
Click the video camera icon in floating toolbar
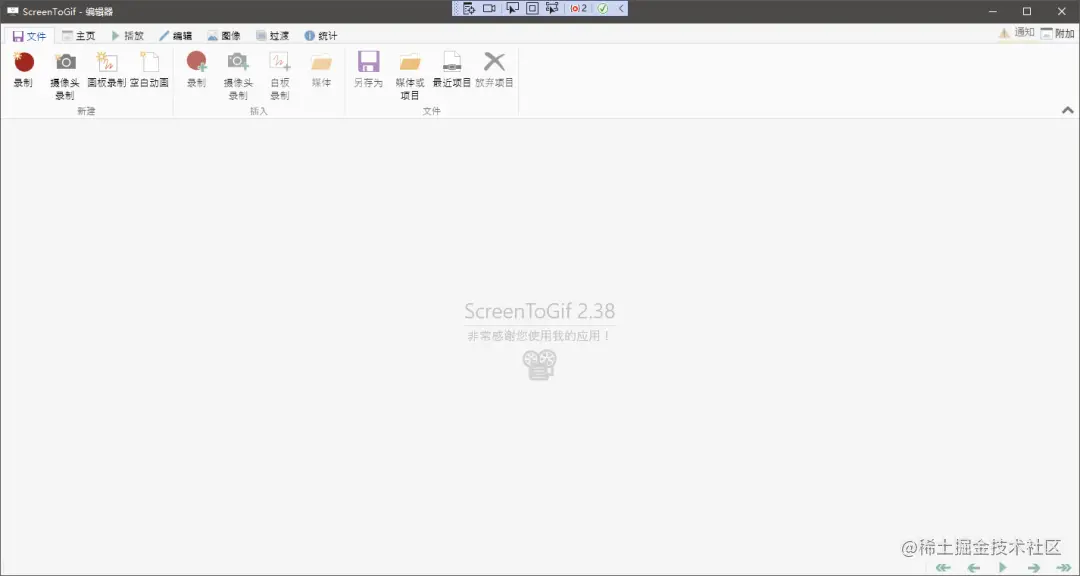pyautogui.click(x=490, y=8)
